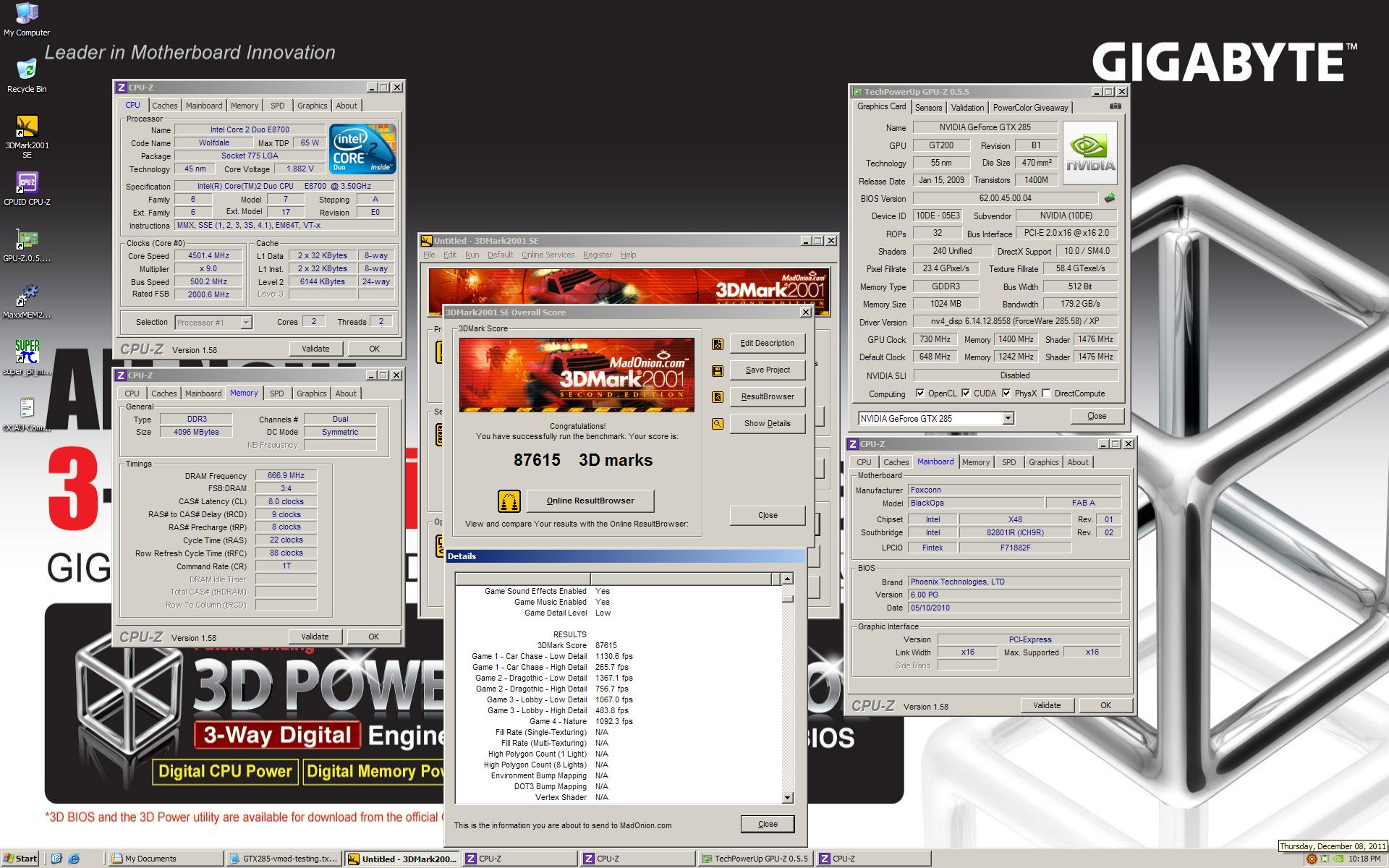Launch super_pi_mod desktop icon
Screen dimensions: 1389x868
[27, 358]
